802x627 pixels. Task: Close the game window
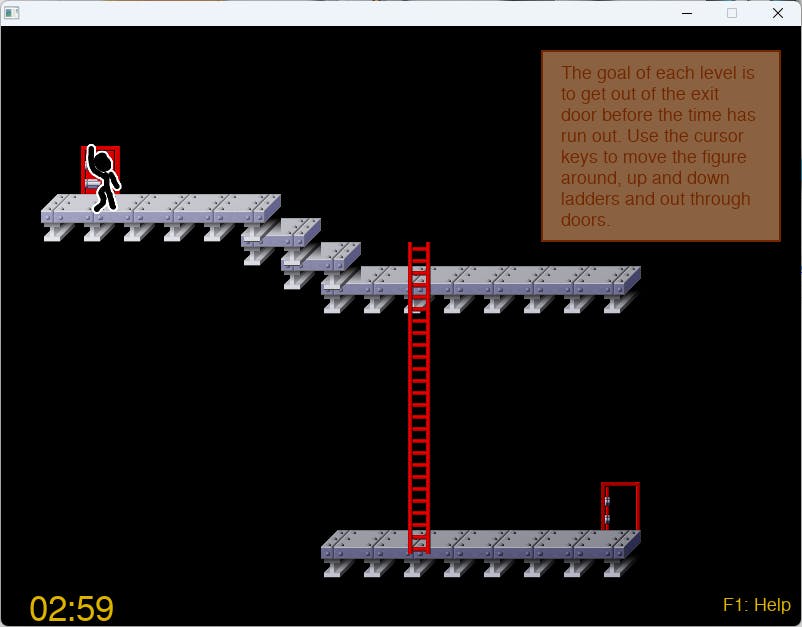(x=778, y=13)
